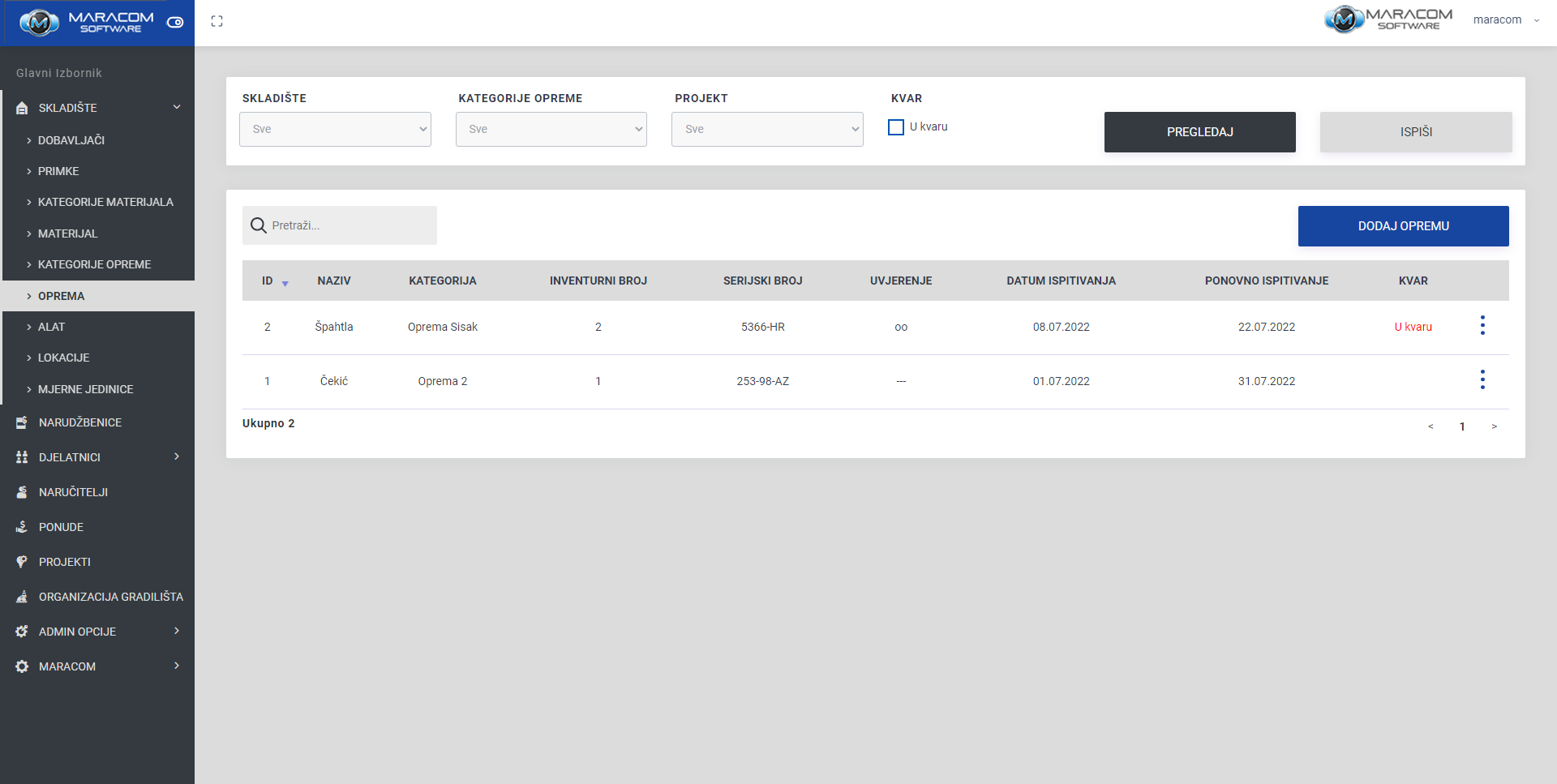
Task: Click the Ponude sidebar icon
Action: (22, 527)
